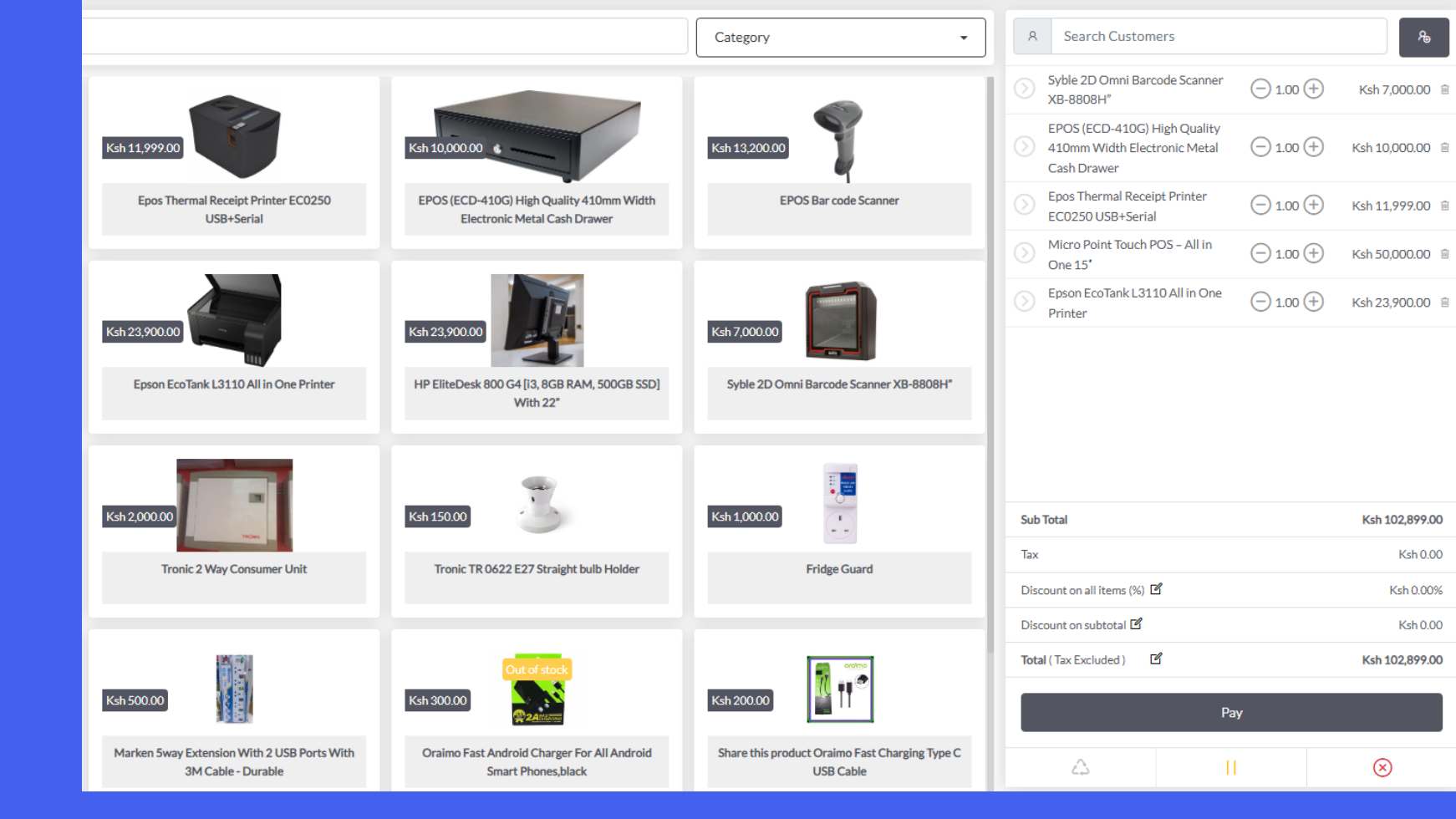Click edit icon beside Total (Tax Excluded)
Viewport: 1456px width, 819px height.
tap(1156, 659)
